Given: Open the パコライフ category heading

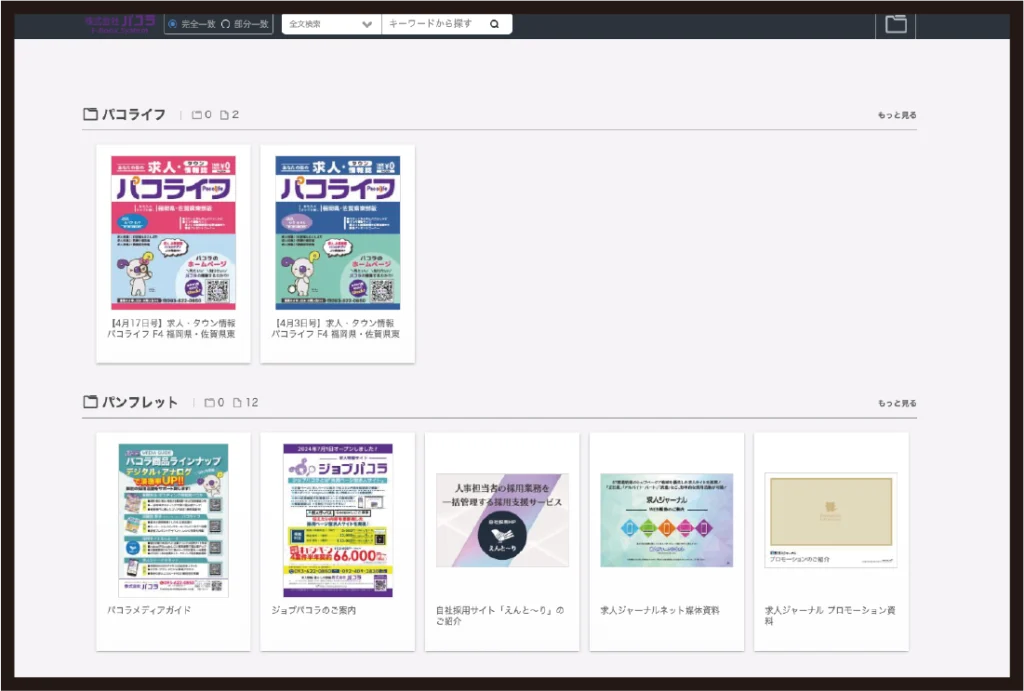Looking at the screenshot, I should [x=133, y=114].
